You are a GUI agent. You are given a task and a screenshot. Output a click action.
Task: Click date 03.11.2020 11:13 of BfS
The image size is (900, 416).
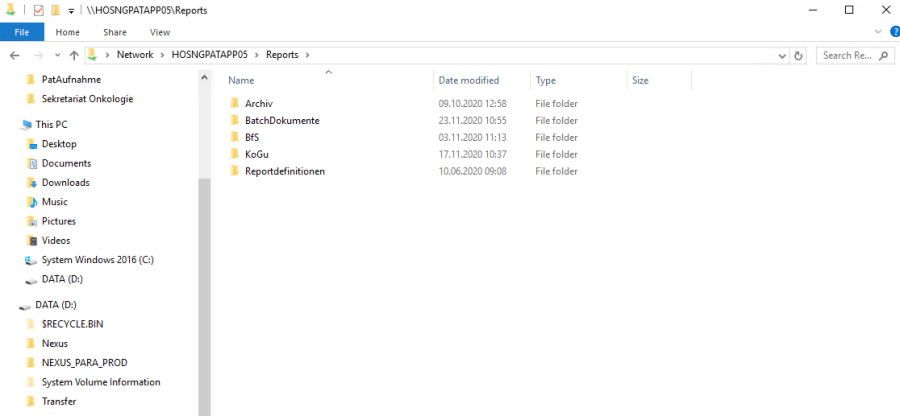[x=472, y=138]
